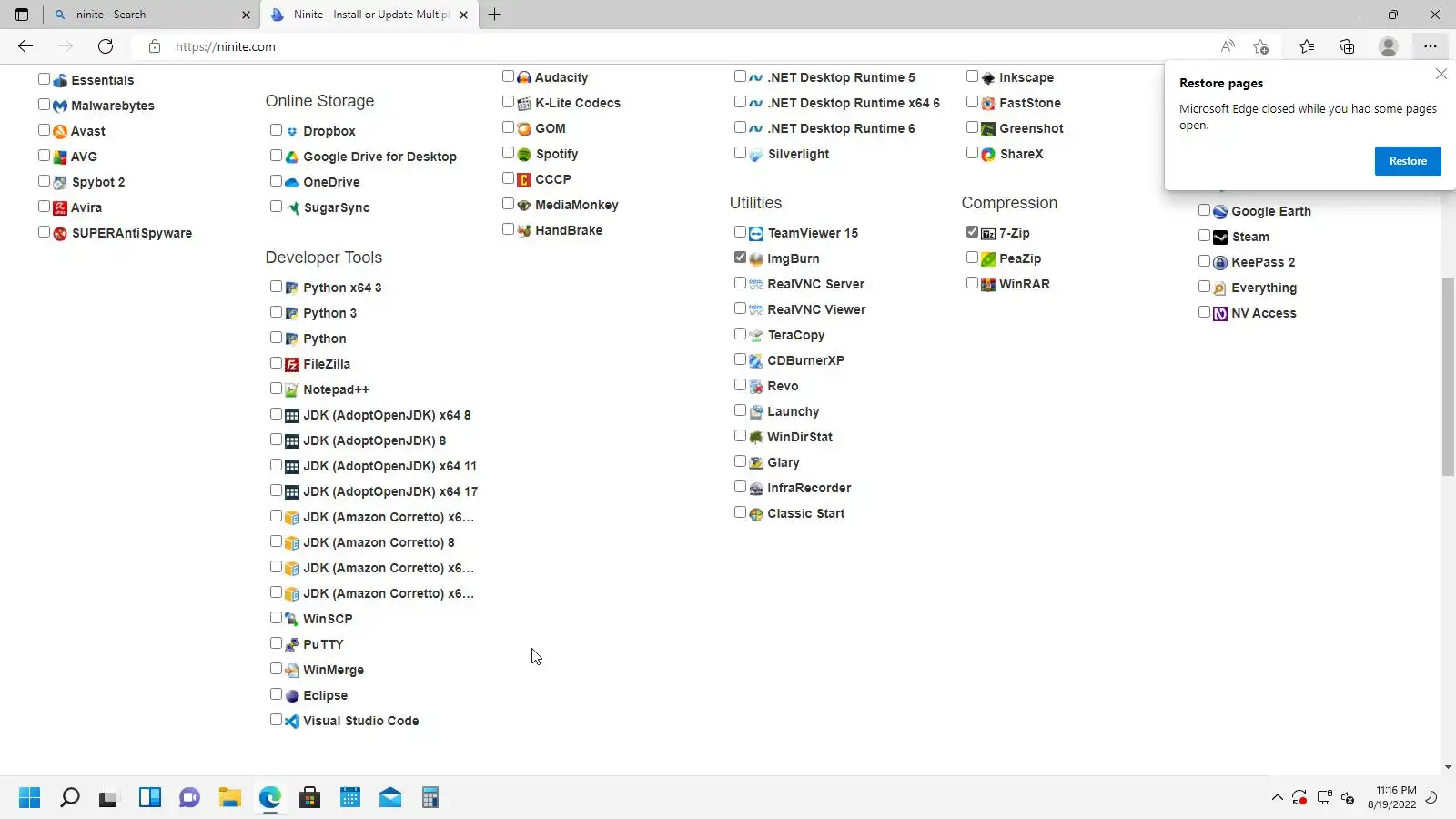The height and width of the screenshot is (819, 1456).
Task: Click the 'Launchy' label
Action: (x=794, y=411)
